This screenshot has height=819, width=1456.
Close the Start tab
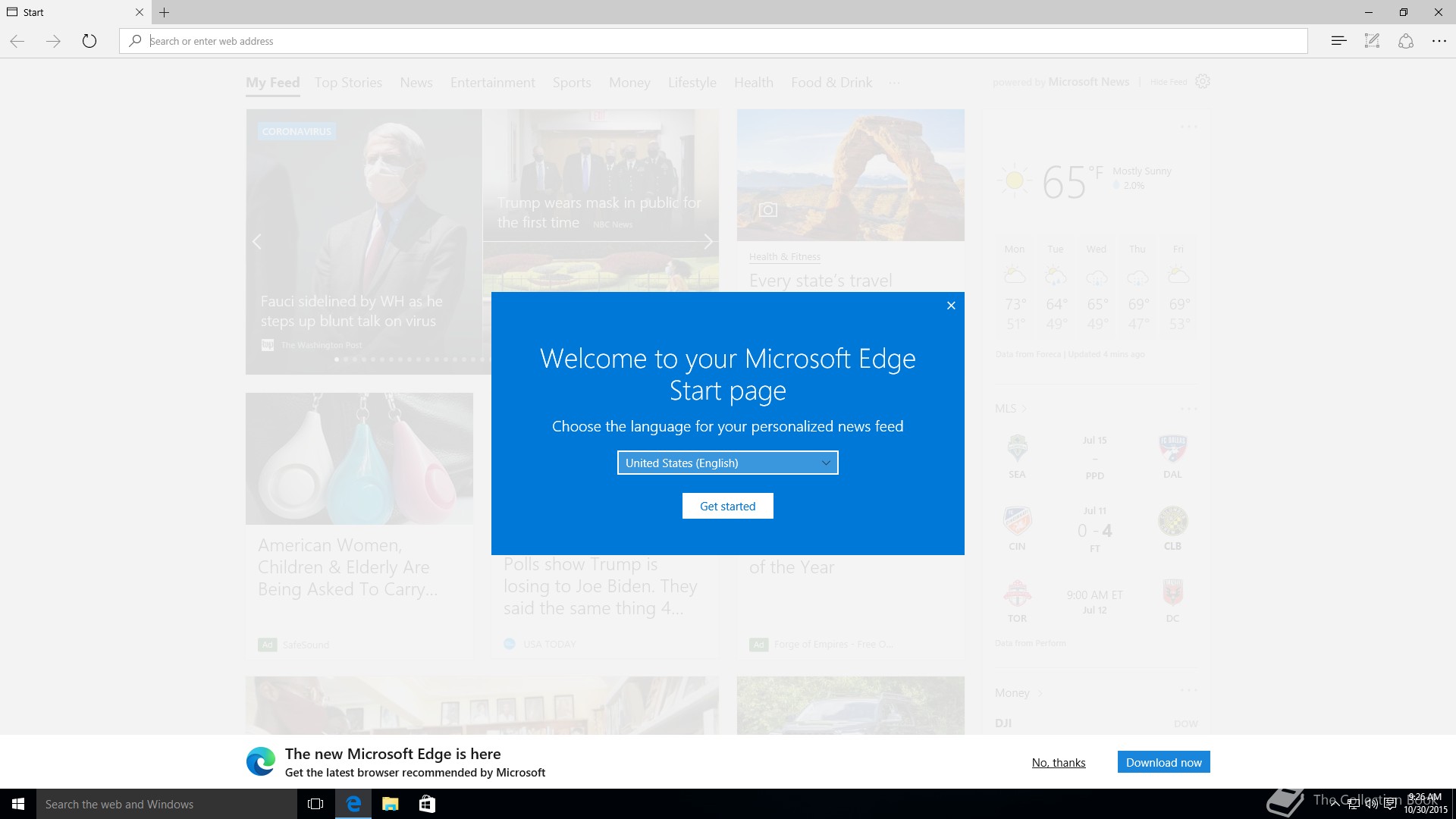pyautogui.click(x=139, y=12)
